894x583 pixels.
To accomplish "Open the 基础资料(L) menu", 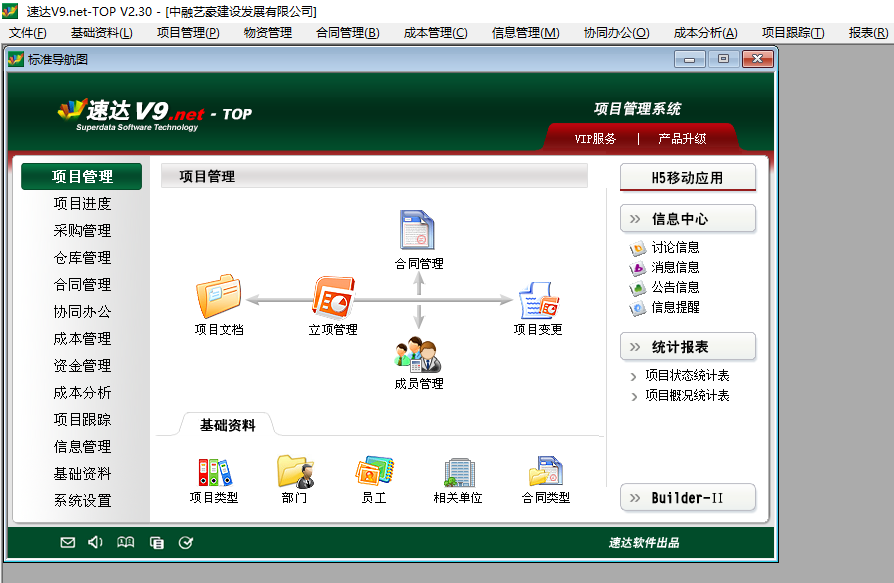I will pyautogui.click(x=101, y=33).
